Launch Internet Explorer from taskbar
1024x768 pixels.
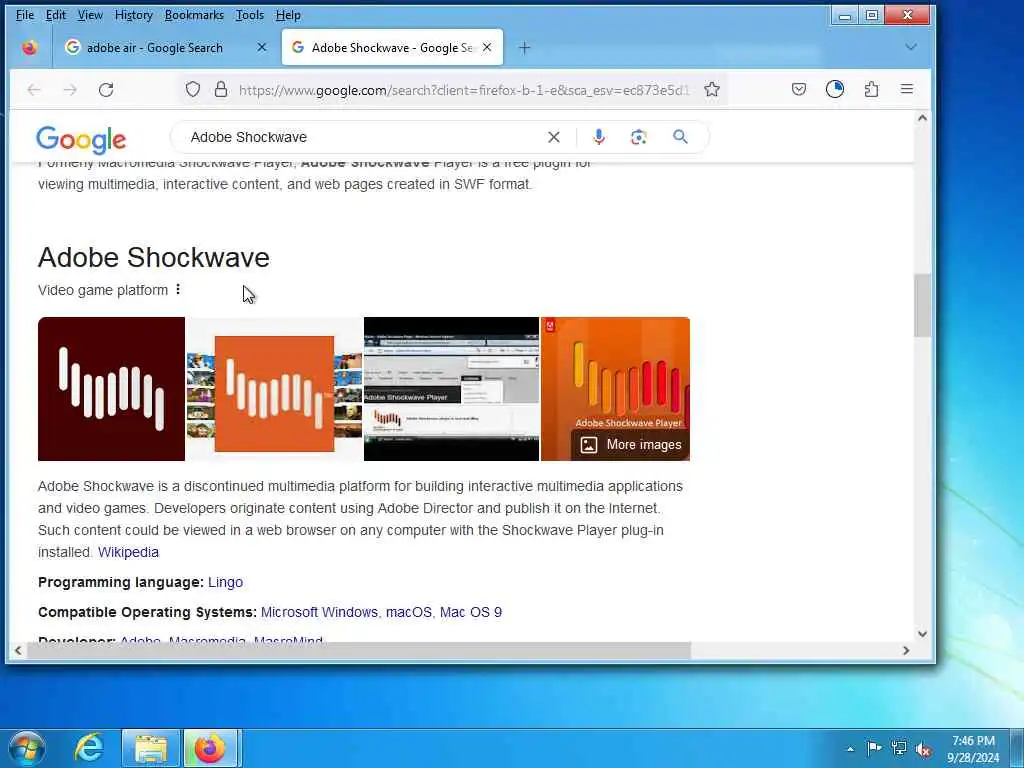pos(89,748)
